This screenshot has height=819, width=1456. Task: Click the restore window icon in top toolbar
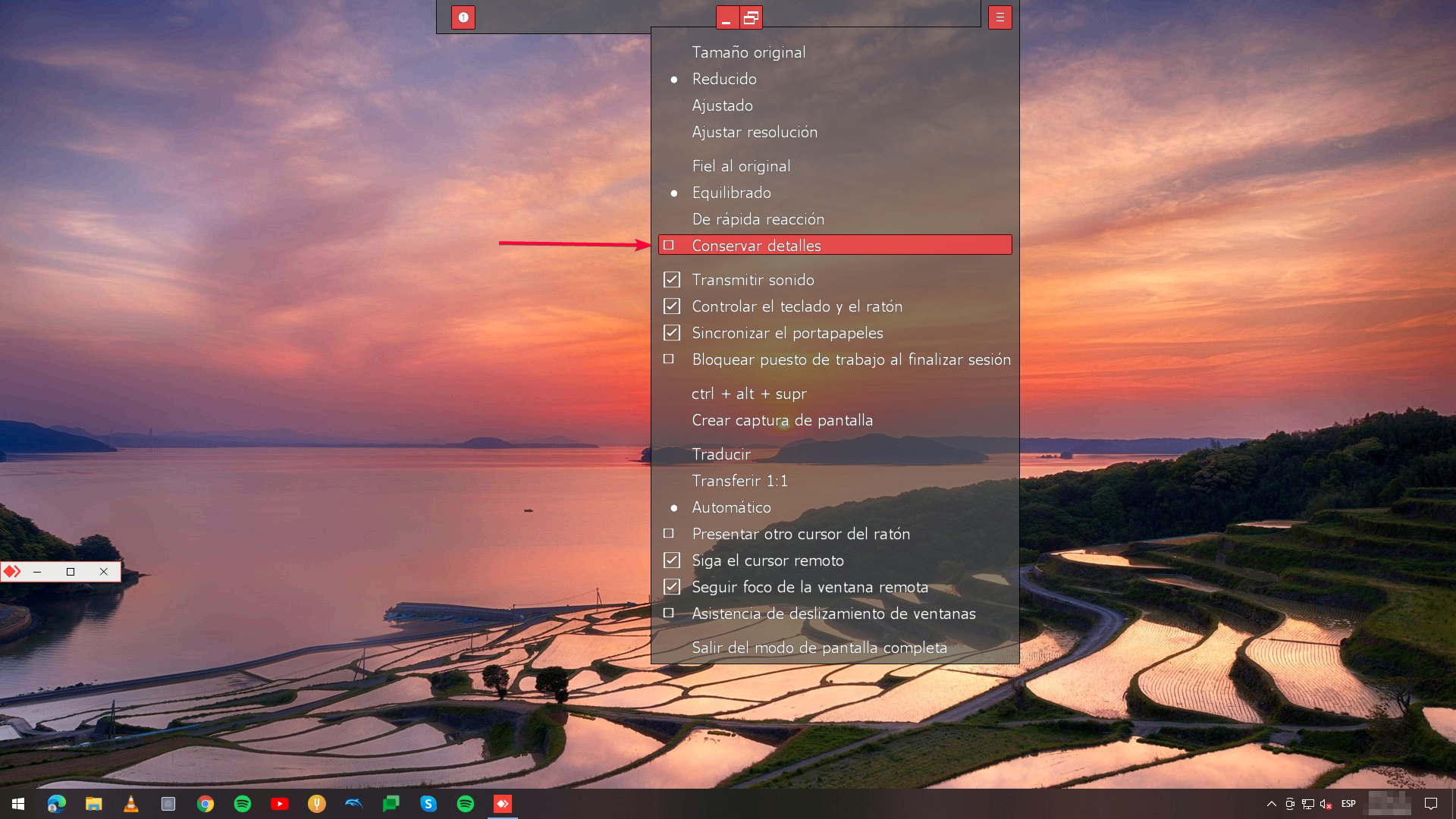pos(751,17)
